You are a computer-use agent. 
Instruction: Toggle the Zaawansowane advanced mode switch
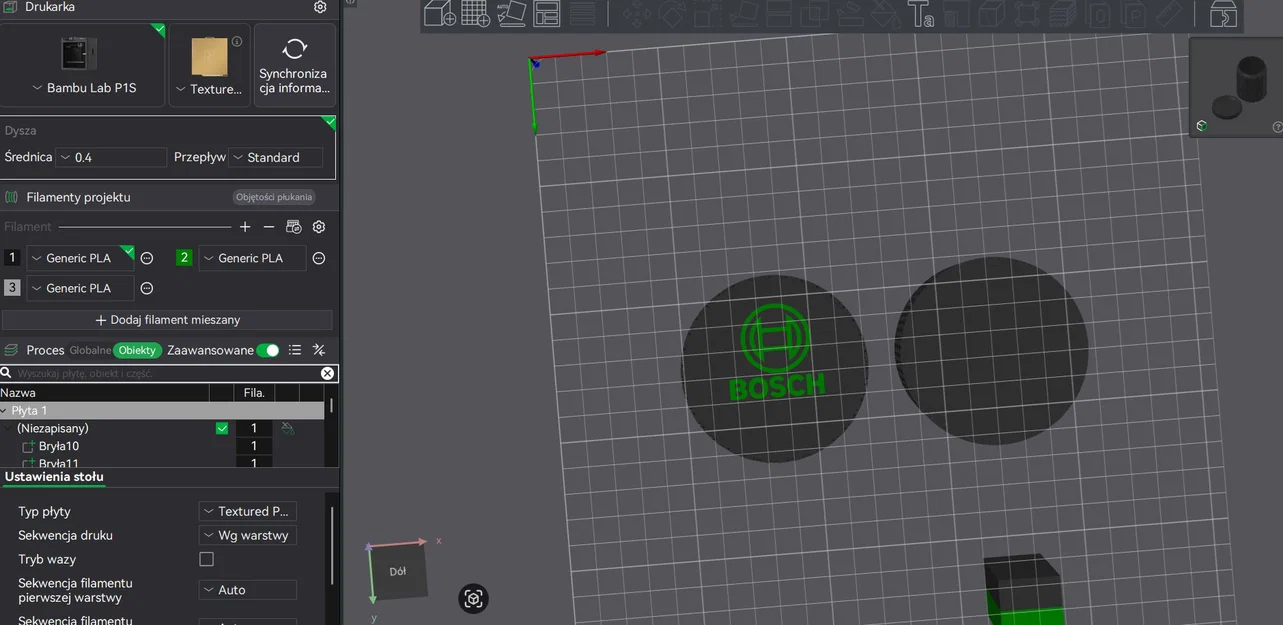tap(268, 350)
